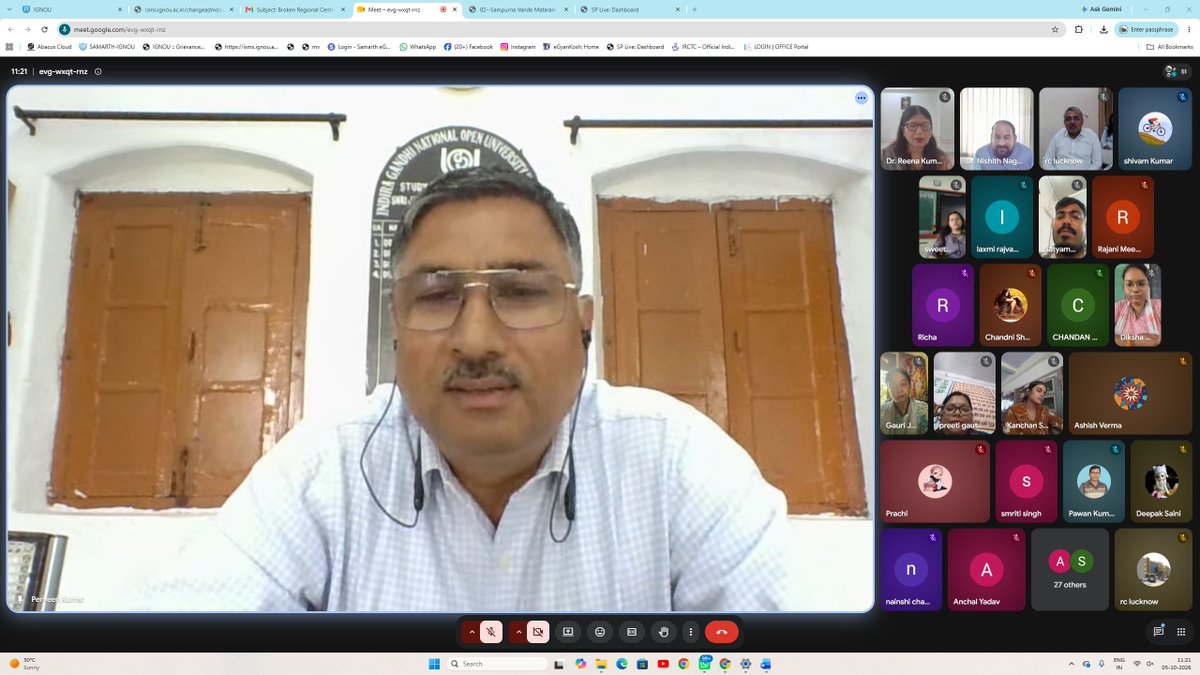Go back in browser history
This screenshot has width=1200, height=675.
[12, 29]
